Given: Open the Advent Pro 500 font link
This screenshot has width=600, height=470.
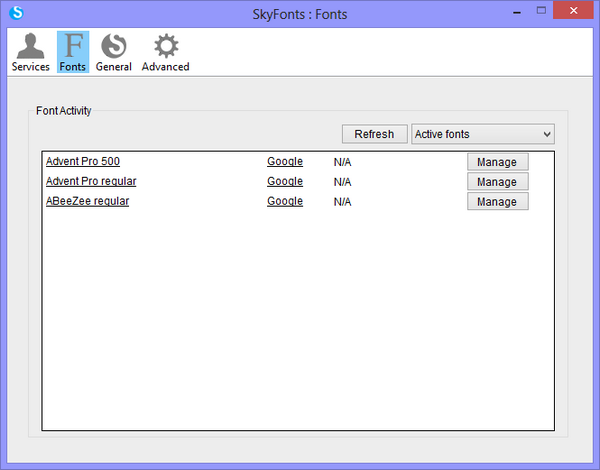Looking at the screenshot, I should pyautogui.click(x=83, y=161).
